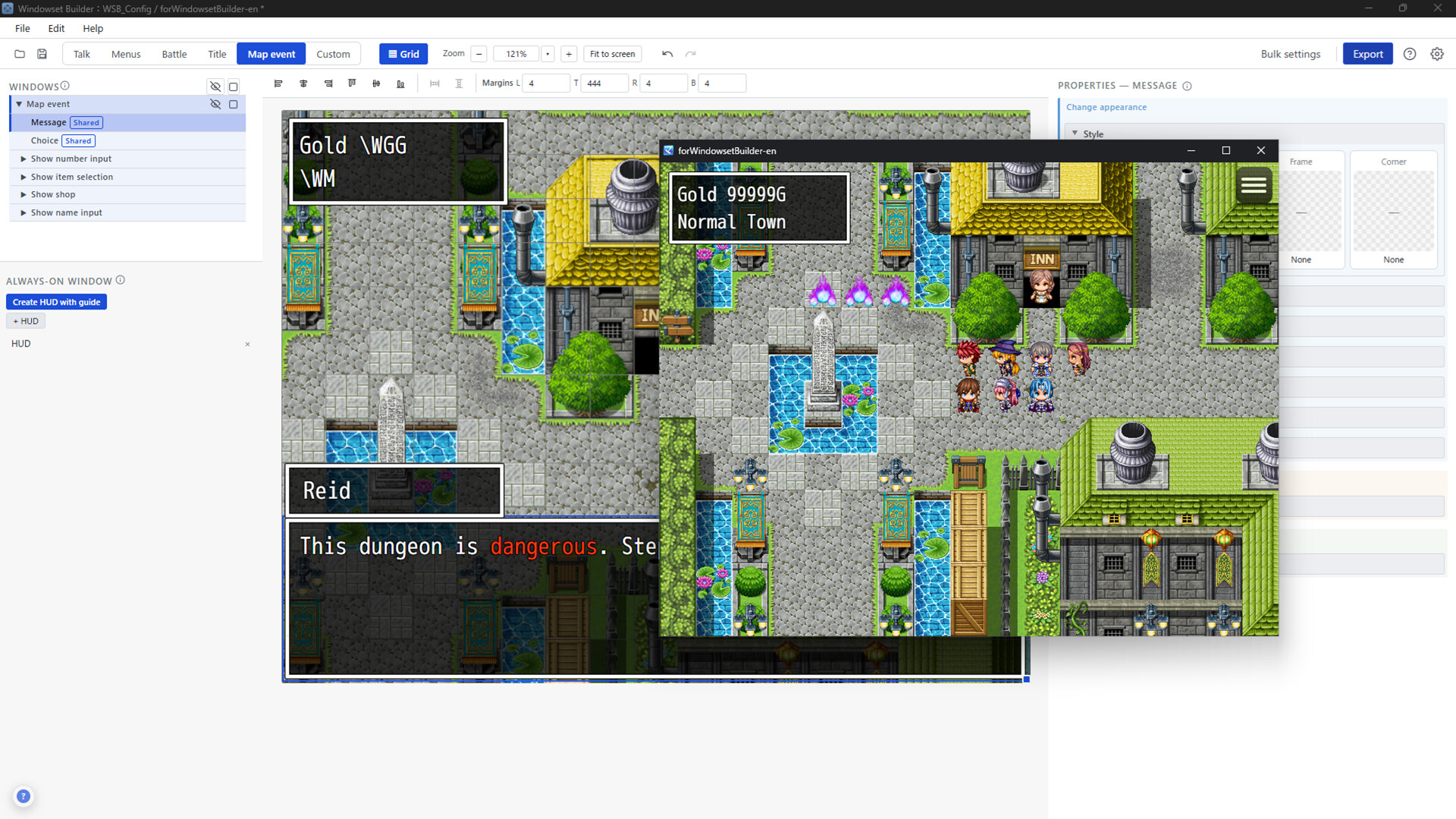Switch to the Talk tab
The height and width of the screenshot is (819, 1456).
[82, 54]
